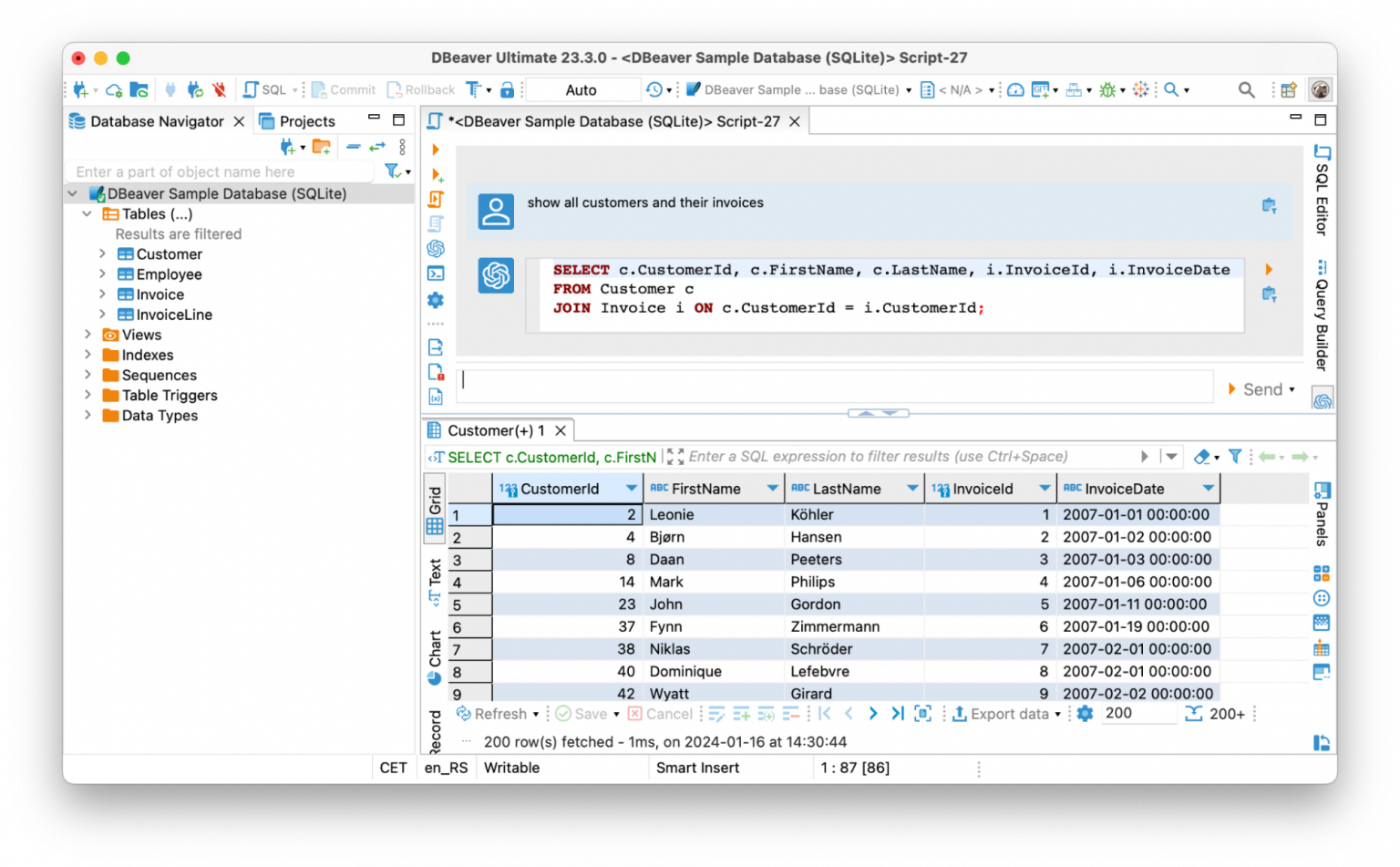Toggle the filter icon above the result grid
The image size is (1400, 867).
pyautogui.click(x=1235, y=456)
